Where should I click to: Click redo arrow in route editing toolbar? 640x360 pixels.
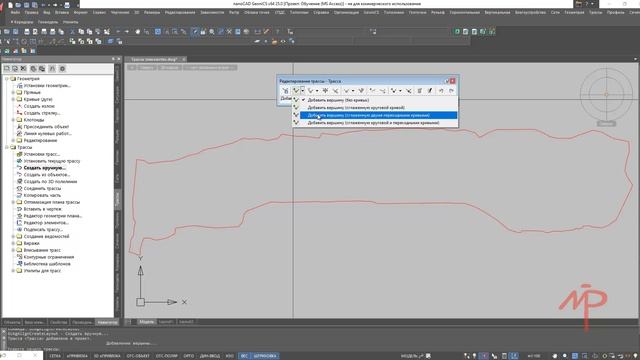[451, 91]
